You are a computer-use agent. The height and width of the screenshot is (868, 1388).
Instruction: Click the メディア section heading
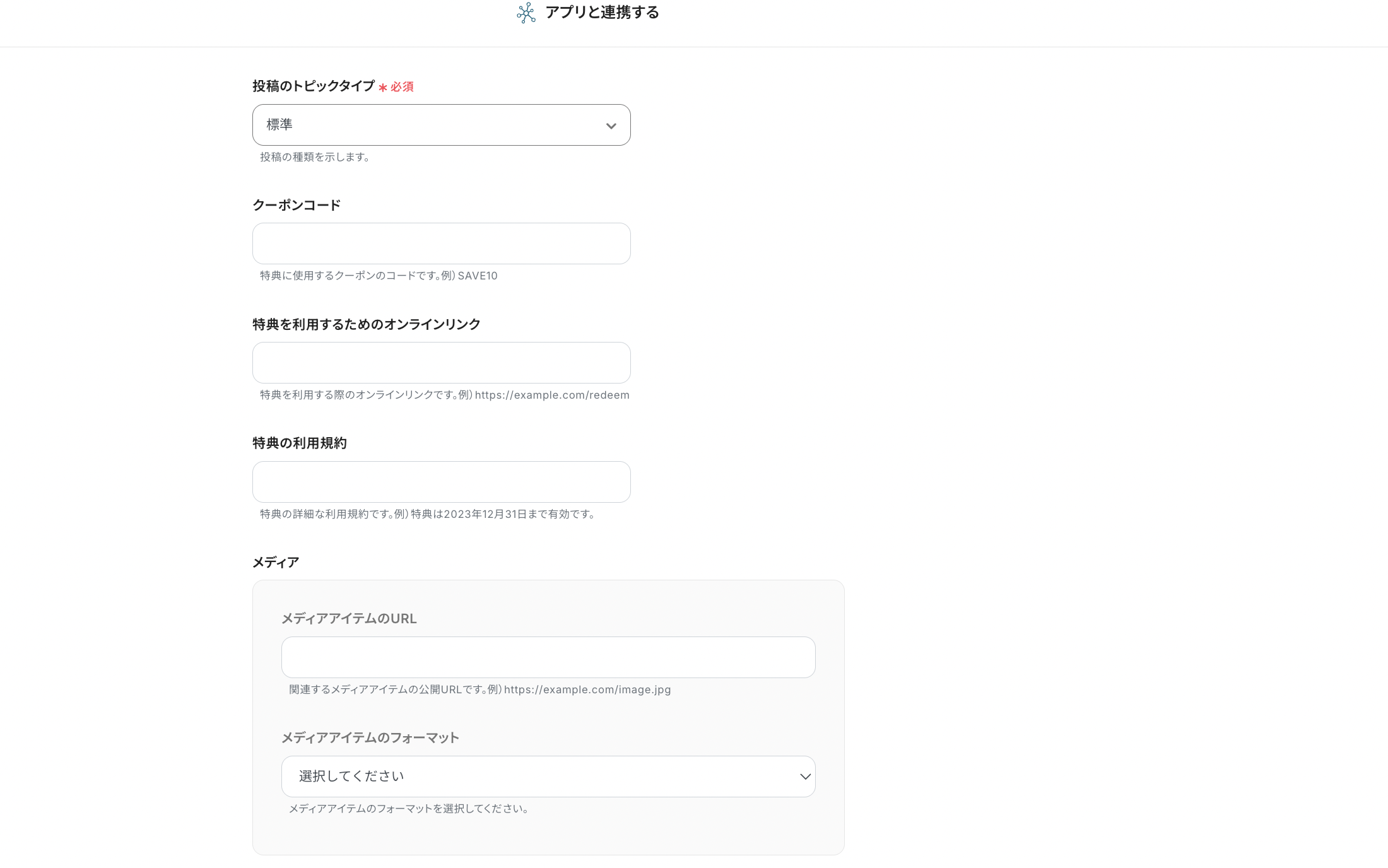click(276, 563)
